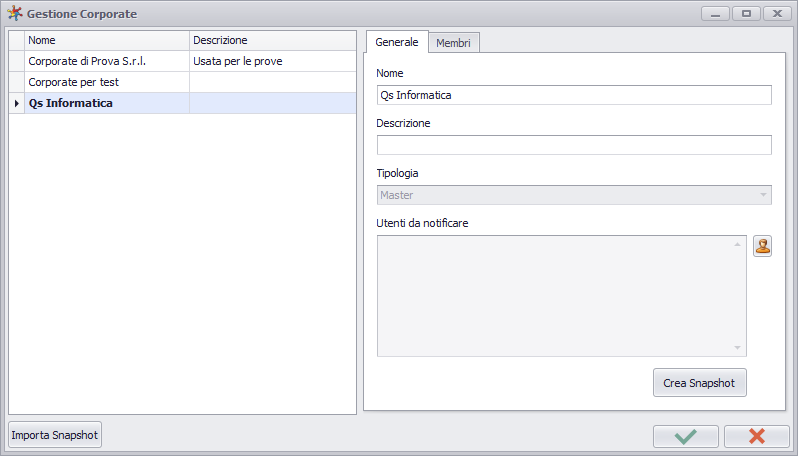Confirm with the green checkmark button

click(686, 436)
